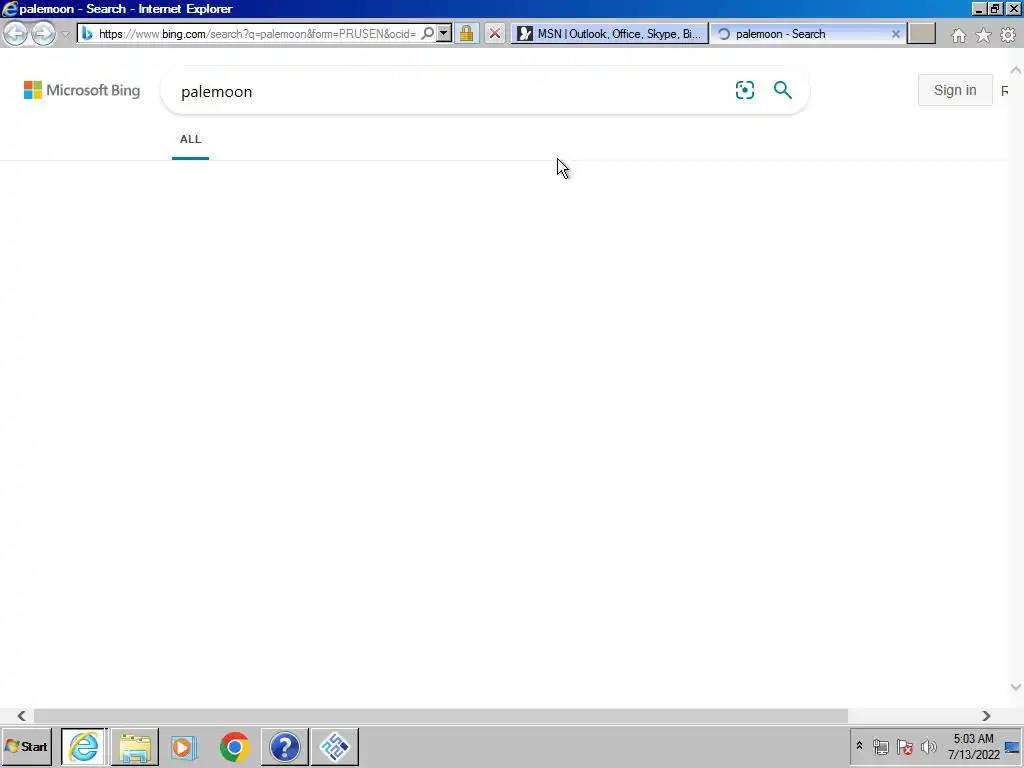Submit search with Bing magnifier icon
1024x768 pixels.
point(782,90)
